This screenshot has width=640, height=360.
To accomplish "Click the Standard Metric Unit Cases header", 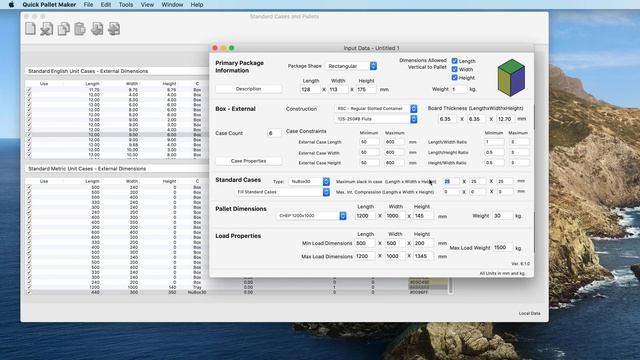I will coord(87,169).
